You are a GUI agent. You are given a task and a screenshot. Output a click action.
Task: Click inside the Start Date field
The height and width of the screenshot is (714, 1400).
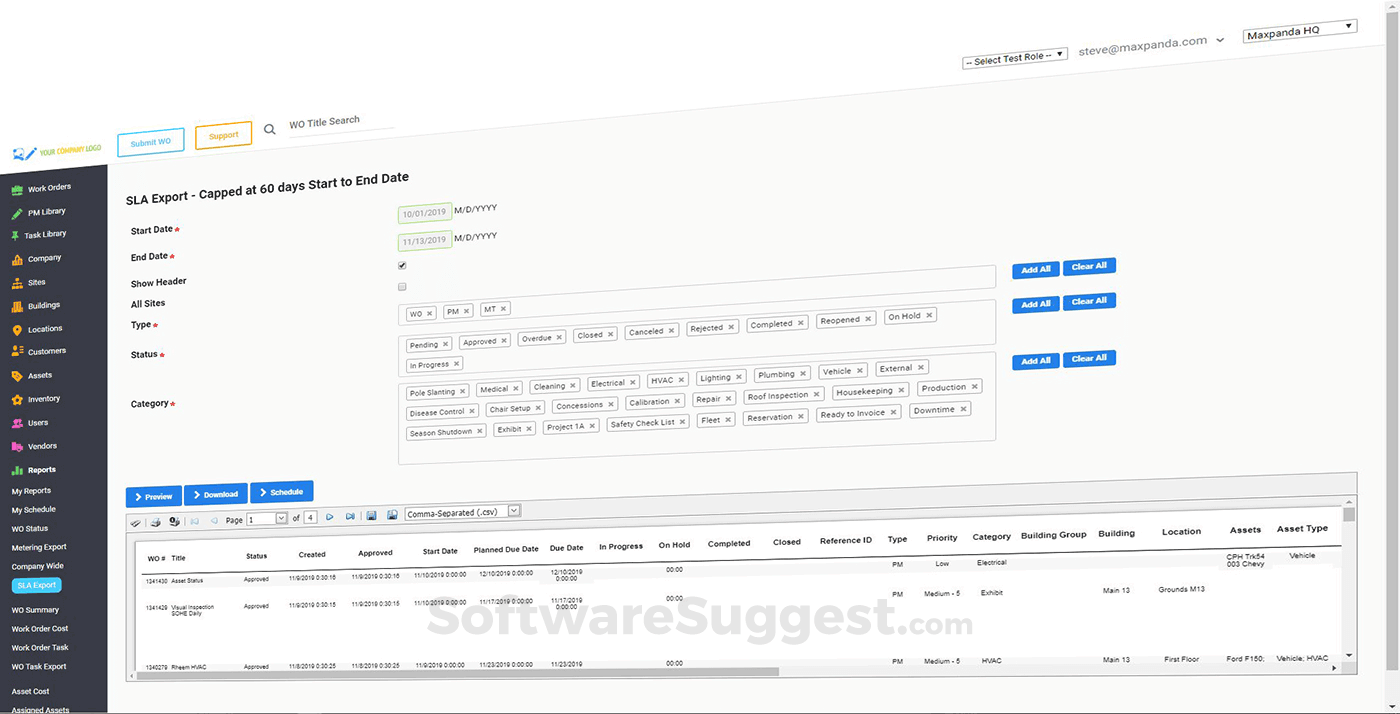[424, 213]
